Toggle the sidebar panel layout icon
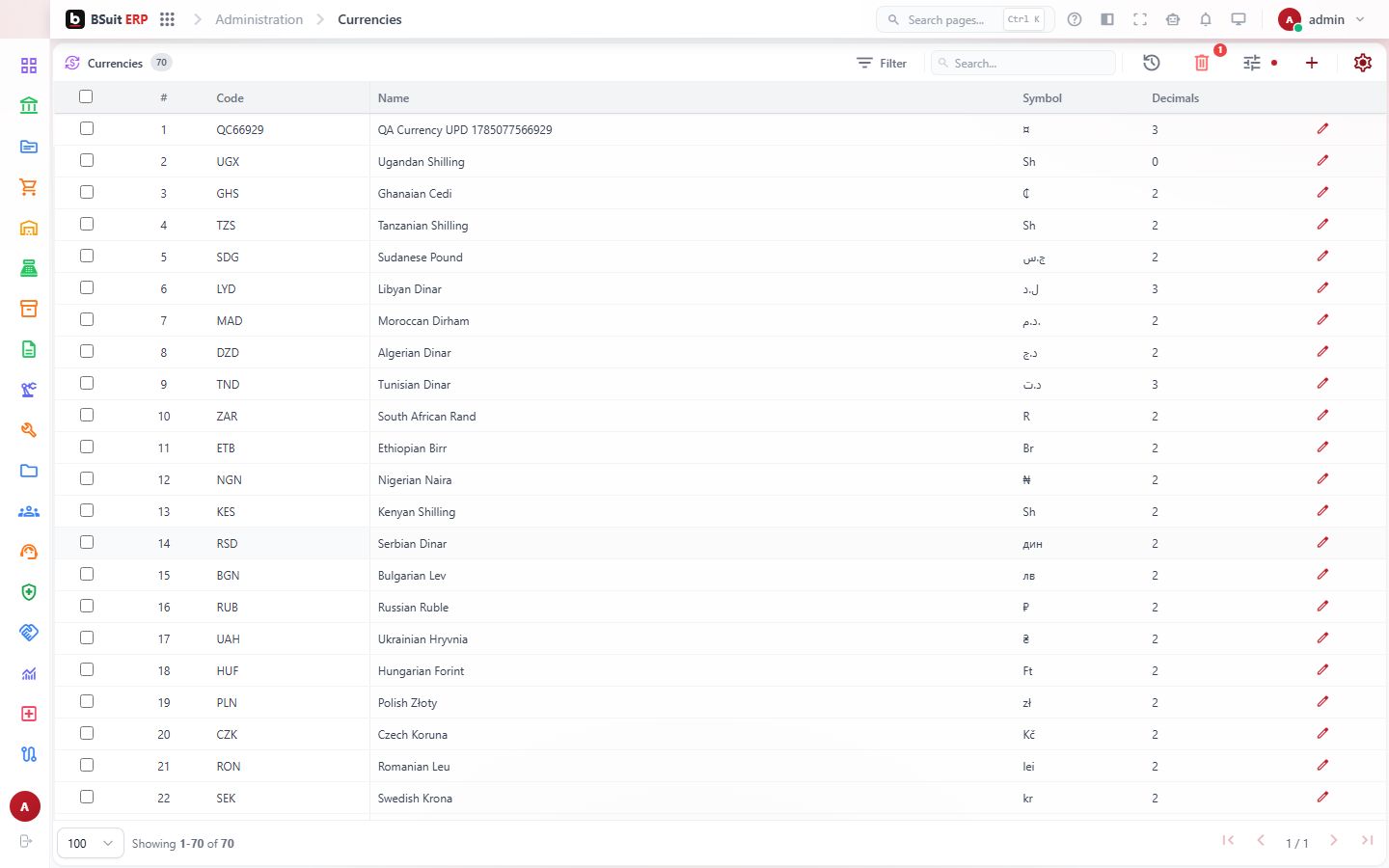Image resolution: width=1389 pixels, height=868 pixels. click(1107, 19)
